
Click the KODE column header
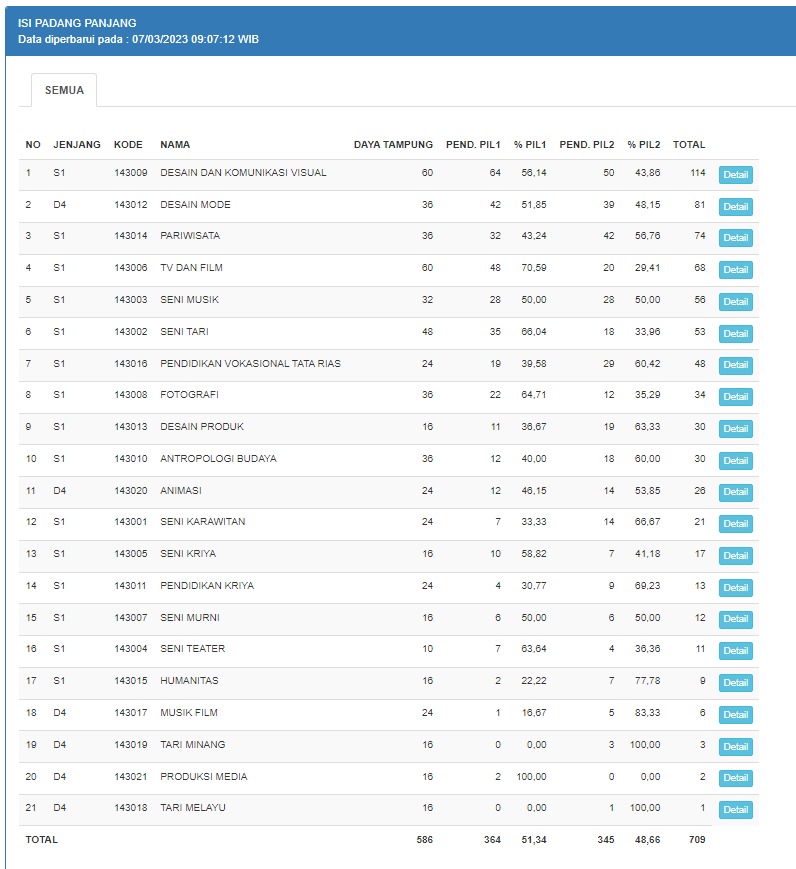(x=128, y=145)
